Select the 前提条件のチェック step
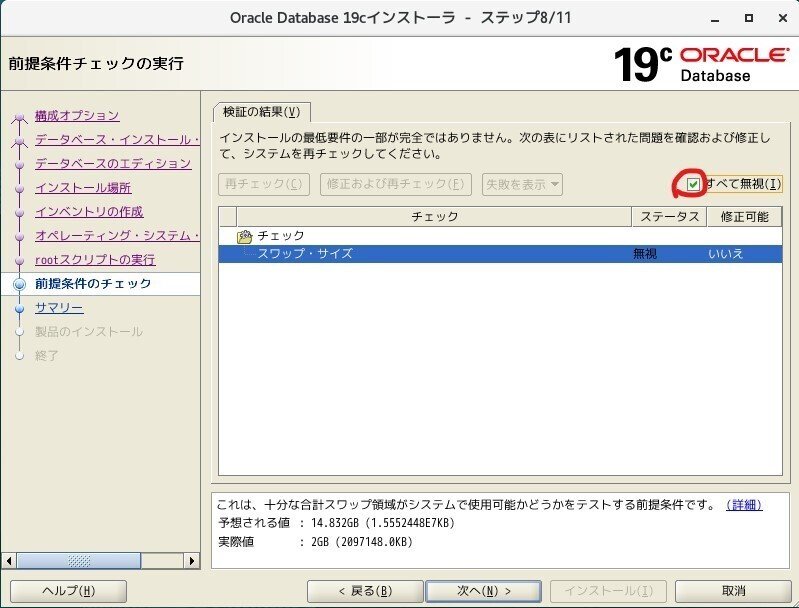 pos(93,284)
